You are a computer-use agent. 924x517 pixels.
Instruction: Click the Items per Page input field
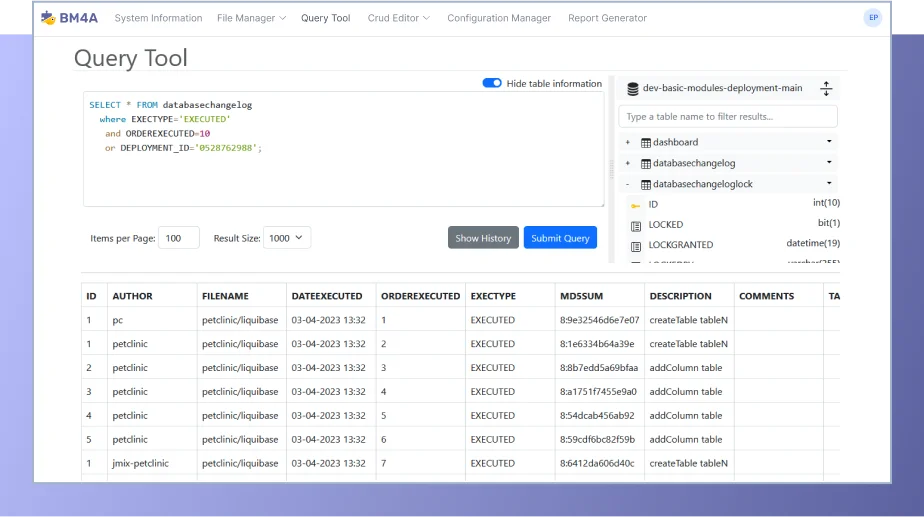pos(179,238)
